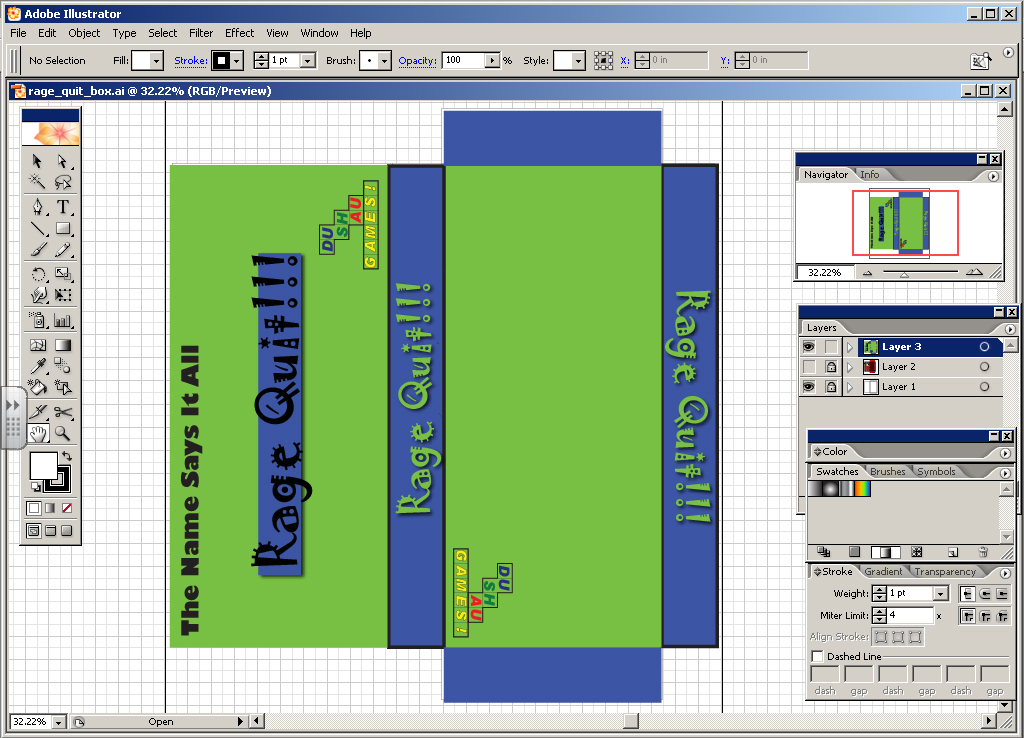Select the Rectangle tool
The width and height of the screenshot is (1024, 738).
tap(63, 229)
